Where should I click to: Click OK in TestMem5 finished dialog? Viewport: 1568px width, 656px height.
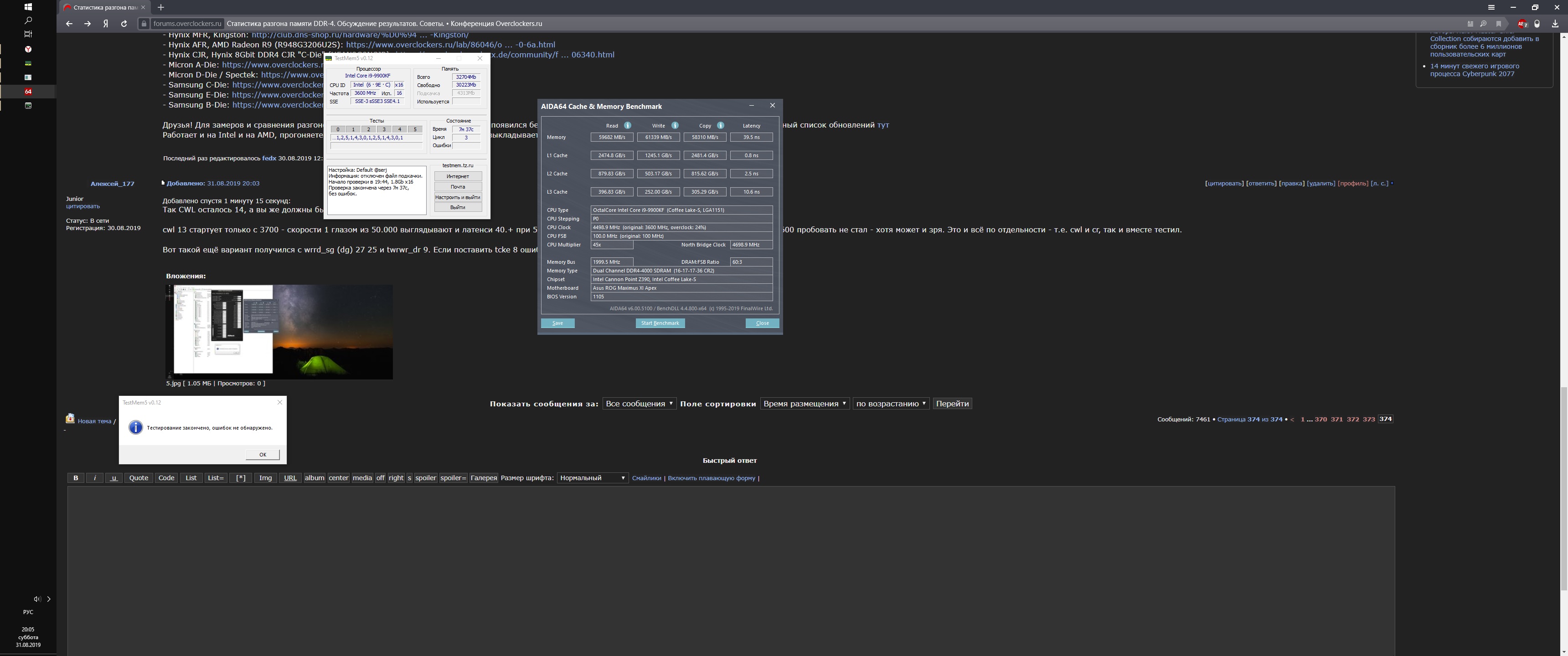263,454
